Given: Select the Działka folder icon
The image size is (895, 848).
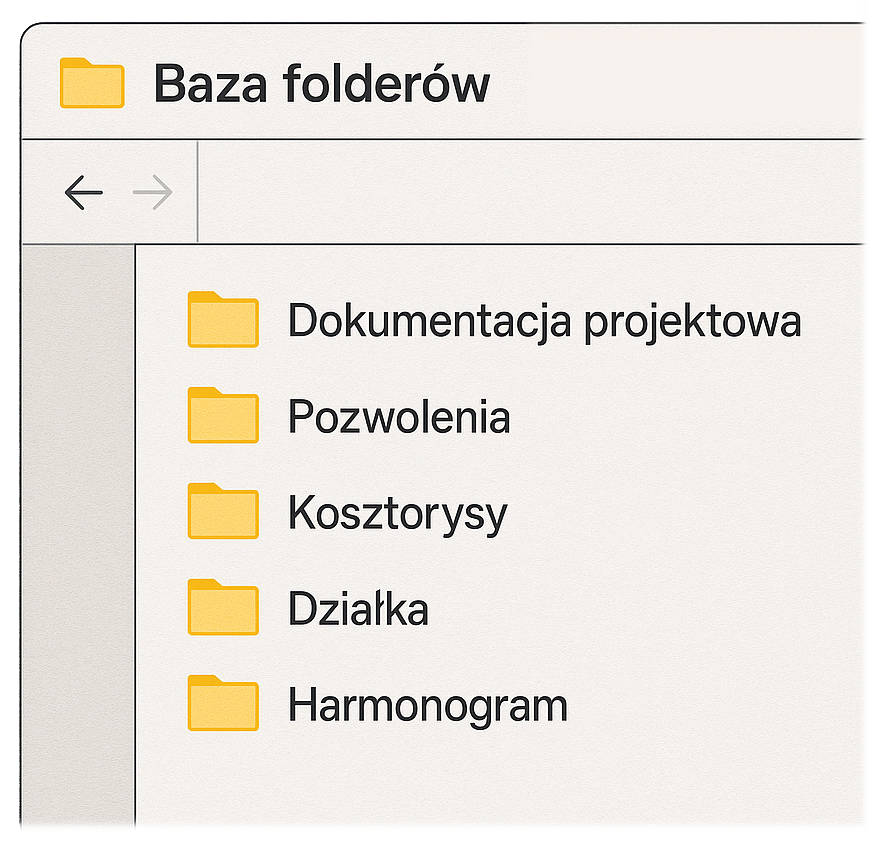Looking at the screenshot, I should [223, 607].
